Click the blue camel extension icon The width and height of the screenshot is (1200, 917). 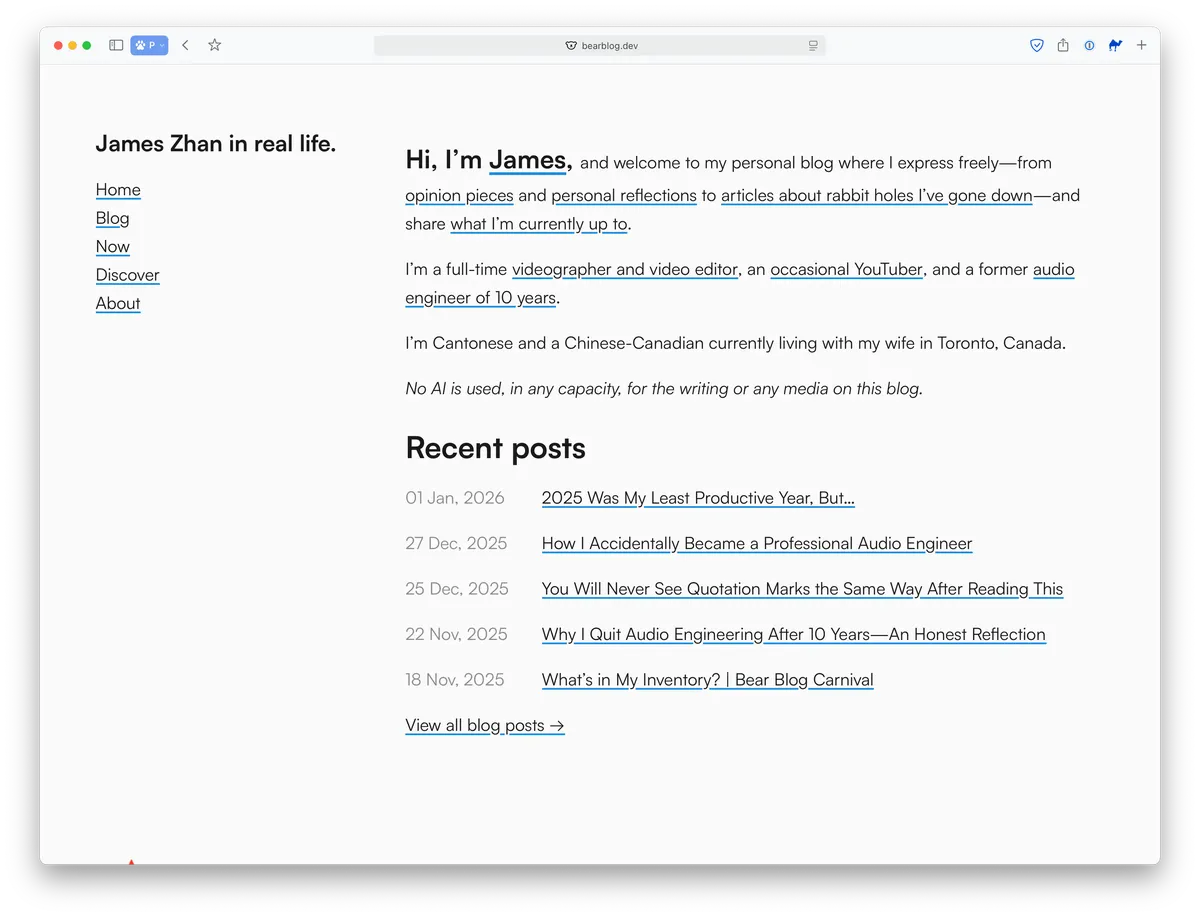[1114, 45]
